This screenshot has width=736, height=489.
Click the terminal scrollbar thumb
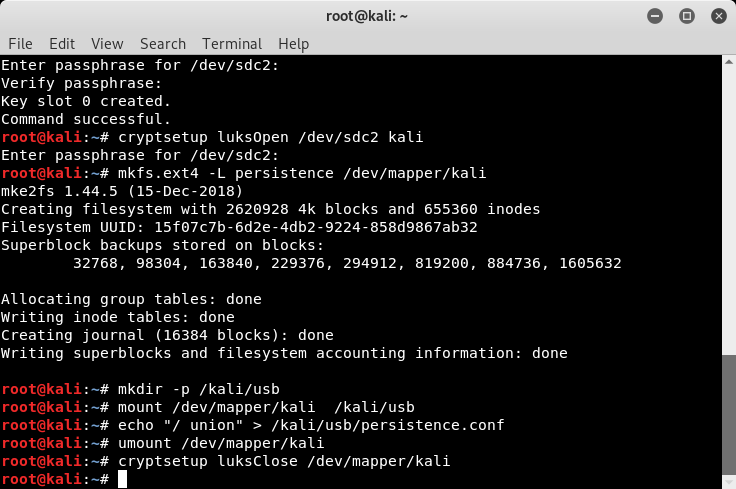(730, 420)
